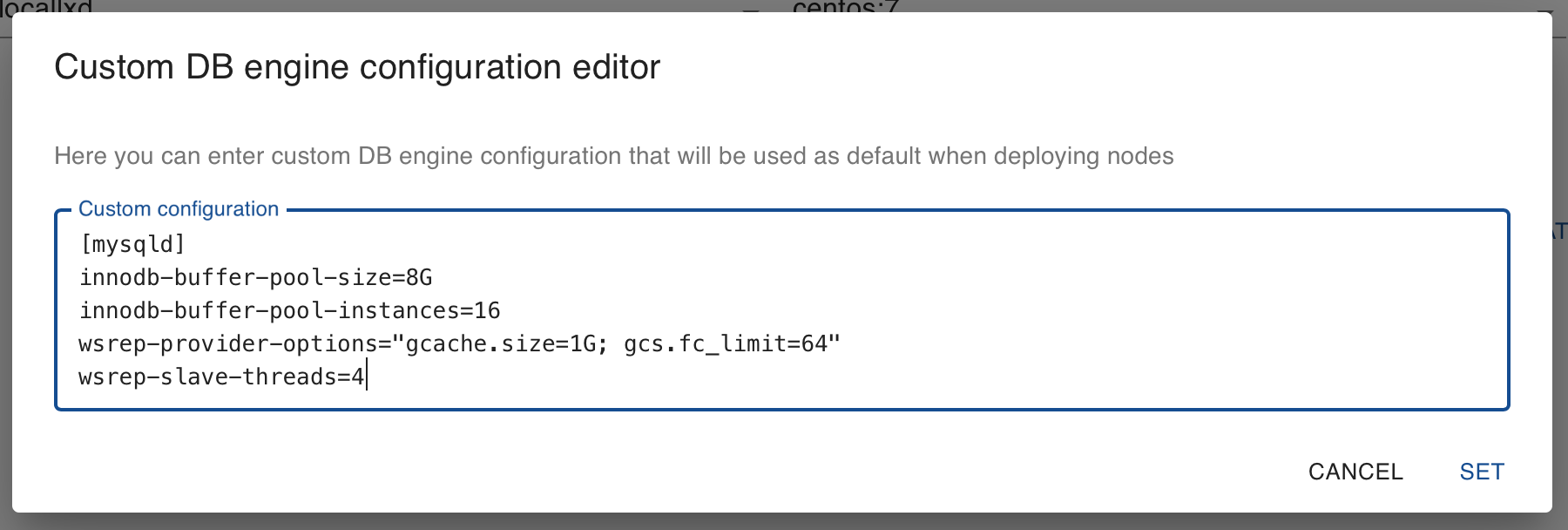Click the innodb-buffer-pool-instances=16 line
The image size is (1568, 530).
coord(290,310)
